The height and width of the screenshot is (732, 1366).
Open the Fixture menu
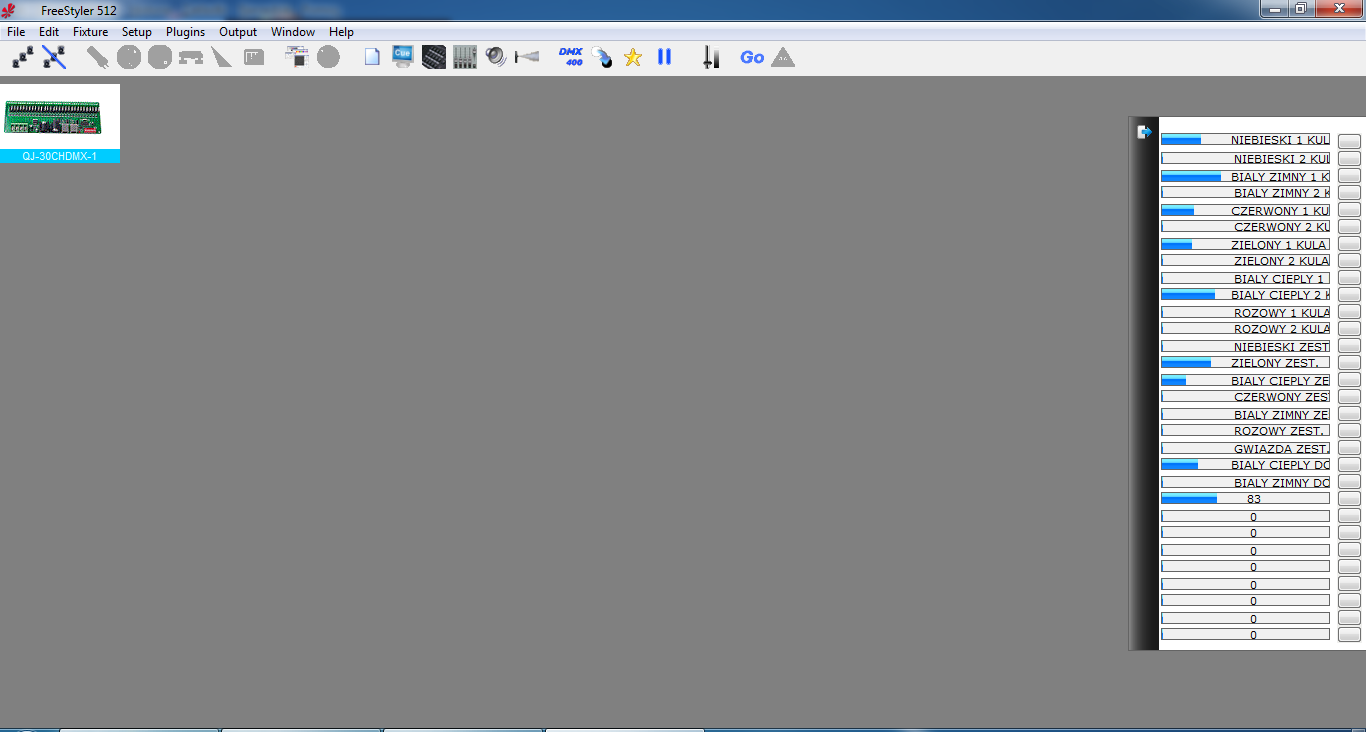click(90, 32)
